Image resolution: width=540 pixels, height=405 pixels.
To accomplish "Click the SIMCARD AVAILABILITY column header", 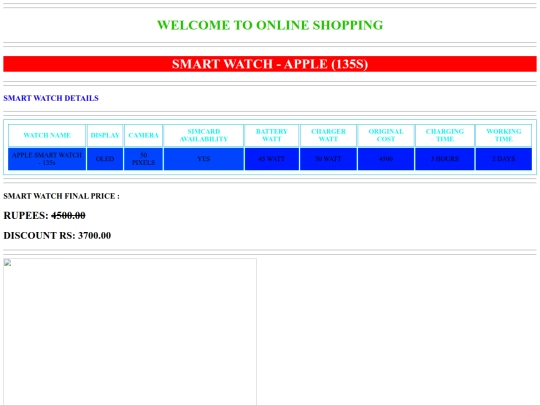I will (x=204, y=135).
